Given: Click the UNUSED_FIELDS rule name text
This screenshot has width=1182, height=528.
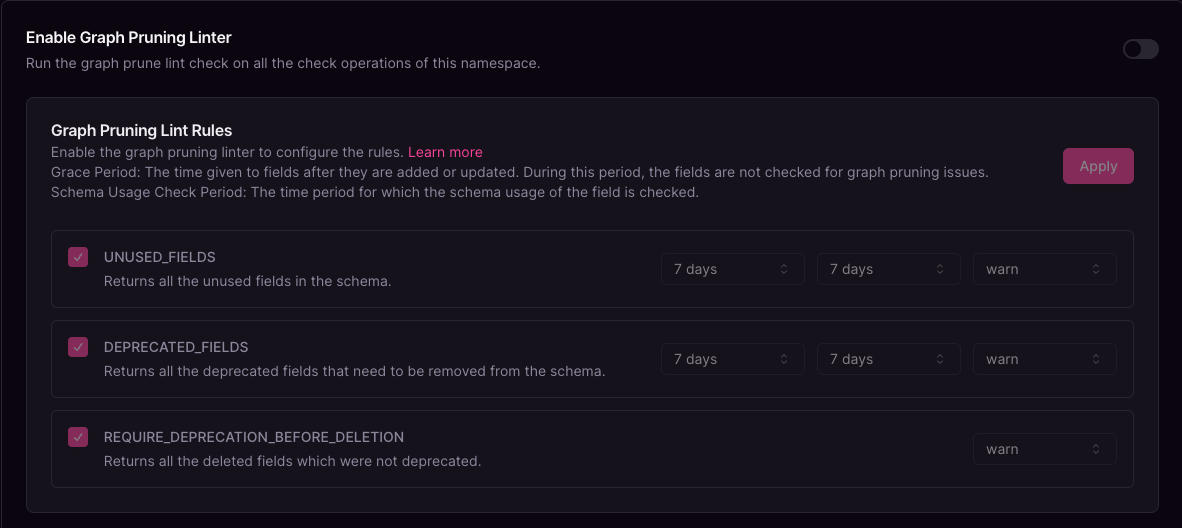Looking at the screenshot, I should [160, 257].
